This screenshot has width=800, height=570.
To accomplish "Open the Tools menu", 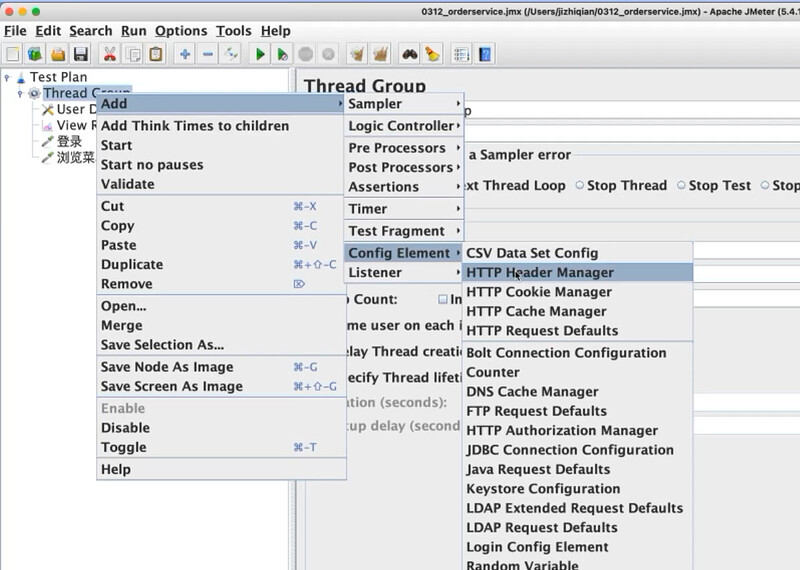I will pos(234,31).
